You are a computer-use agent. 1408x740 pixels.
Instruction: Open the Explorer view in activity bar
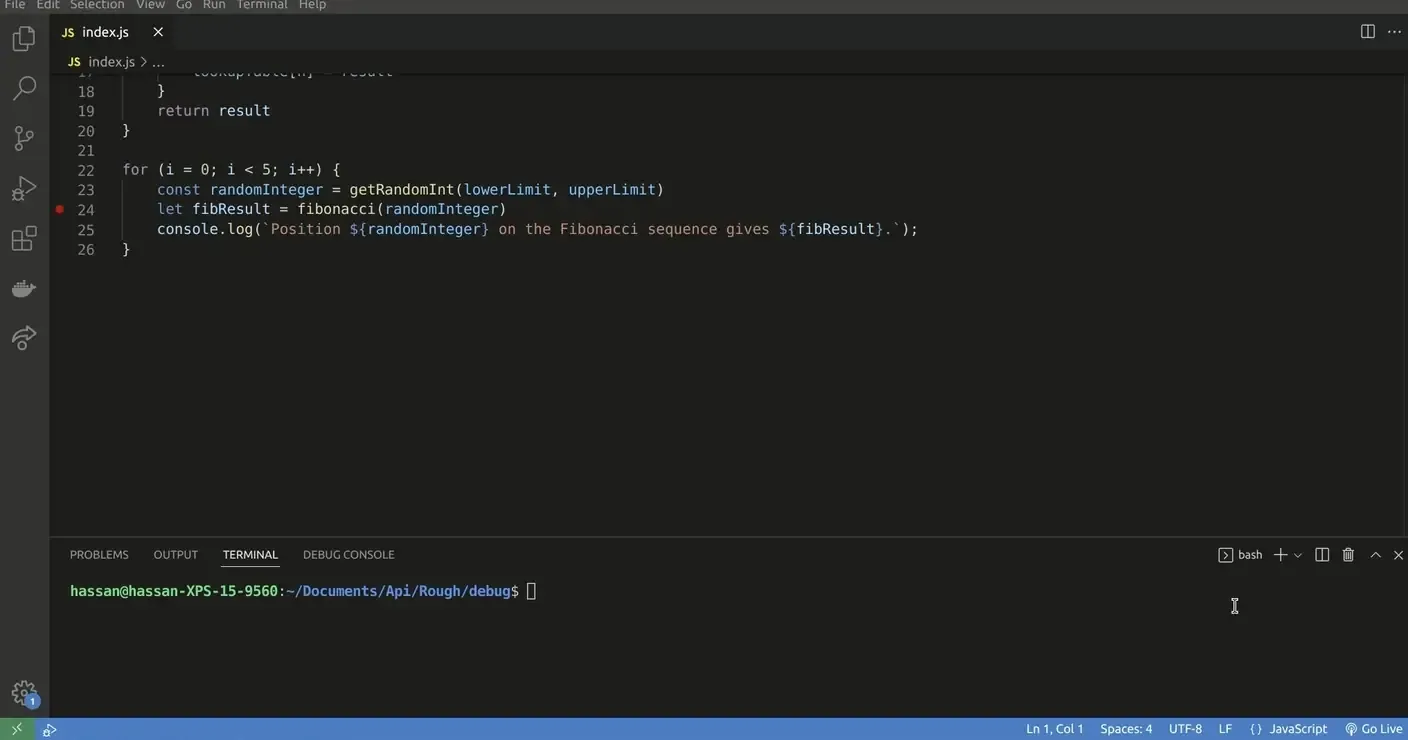[24, 39]
